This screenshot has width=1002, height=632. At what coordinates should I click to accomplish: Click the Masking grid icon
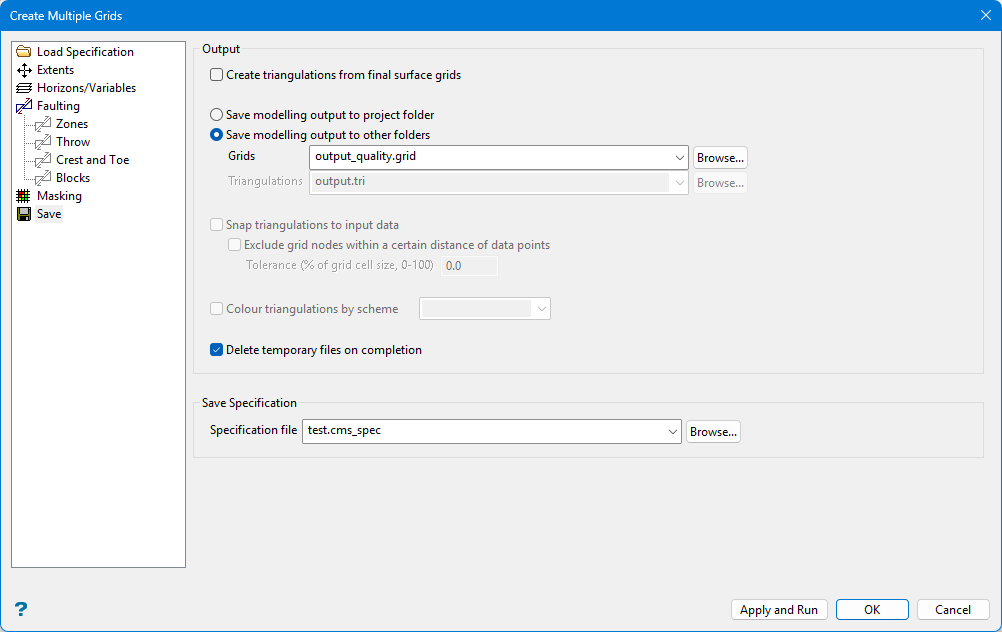click(x=24, y=196)
